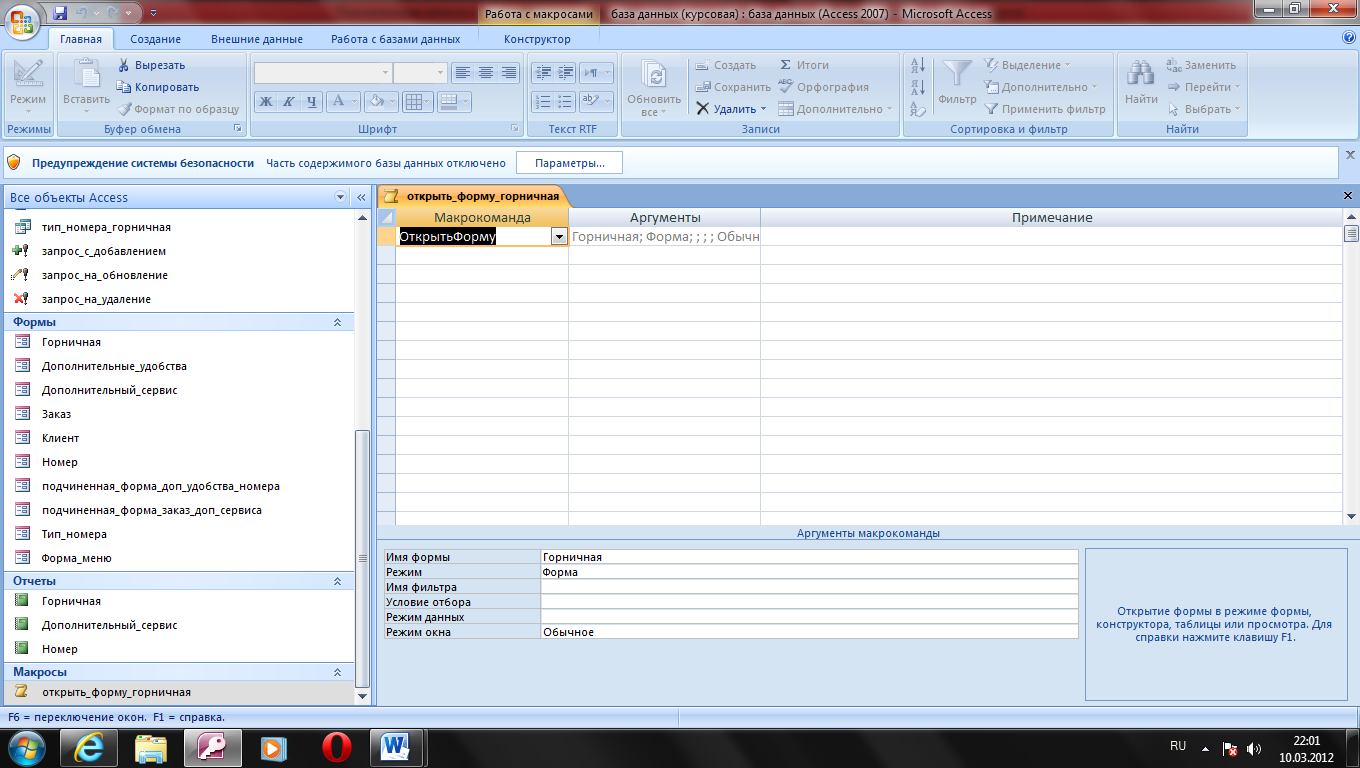Click the Undo arrow in Quick Access Toolbar
The image size is (1360, 768).
pos(82,13)
